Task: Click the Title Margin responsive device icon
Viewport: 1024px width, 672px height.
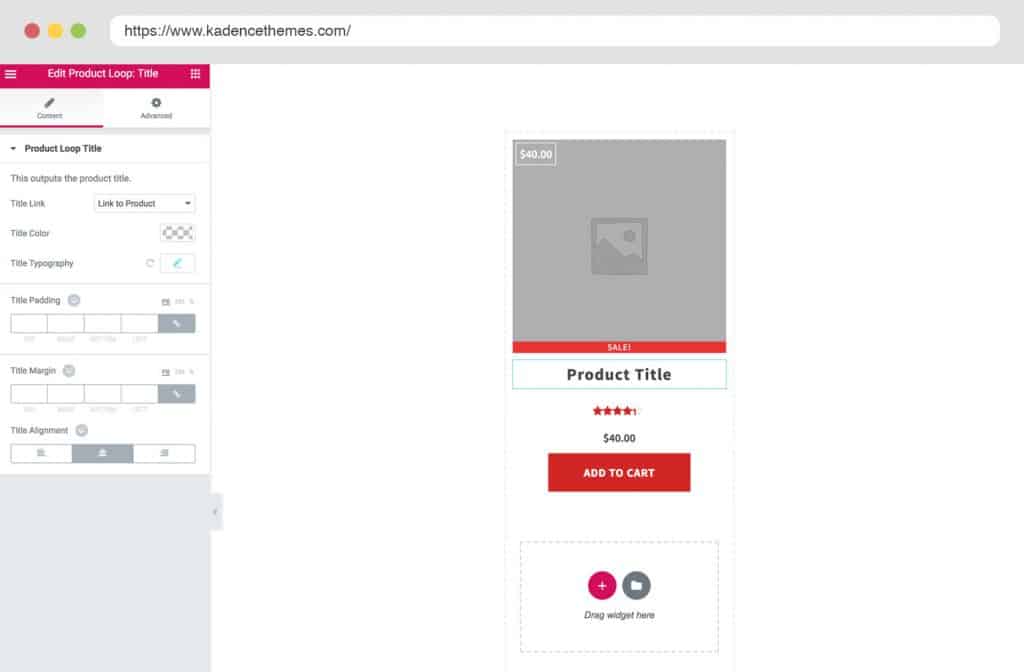Action: (69, 370)
